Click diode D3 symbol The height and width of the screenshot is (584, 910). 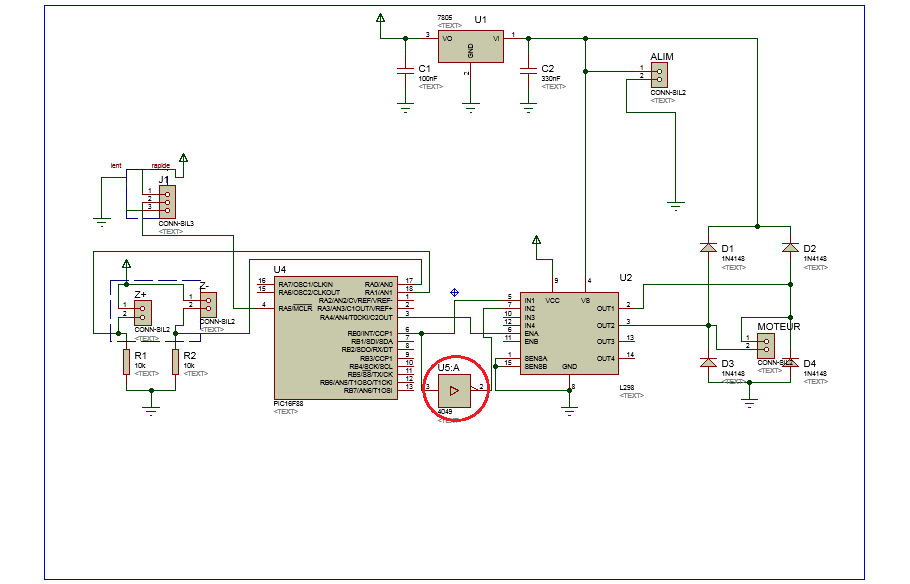coord(708,362)
